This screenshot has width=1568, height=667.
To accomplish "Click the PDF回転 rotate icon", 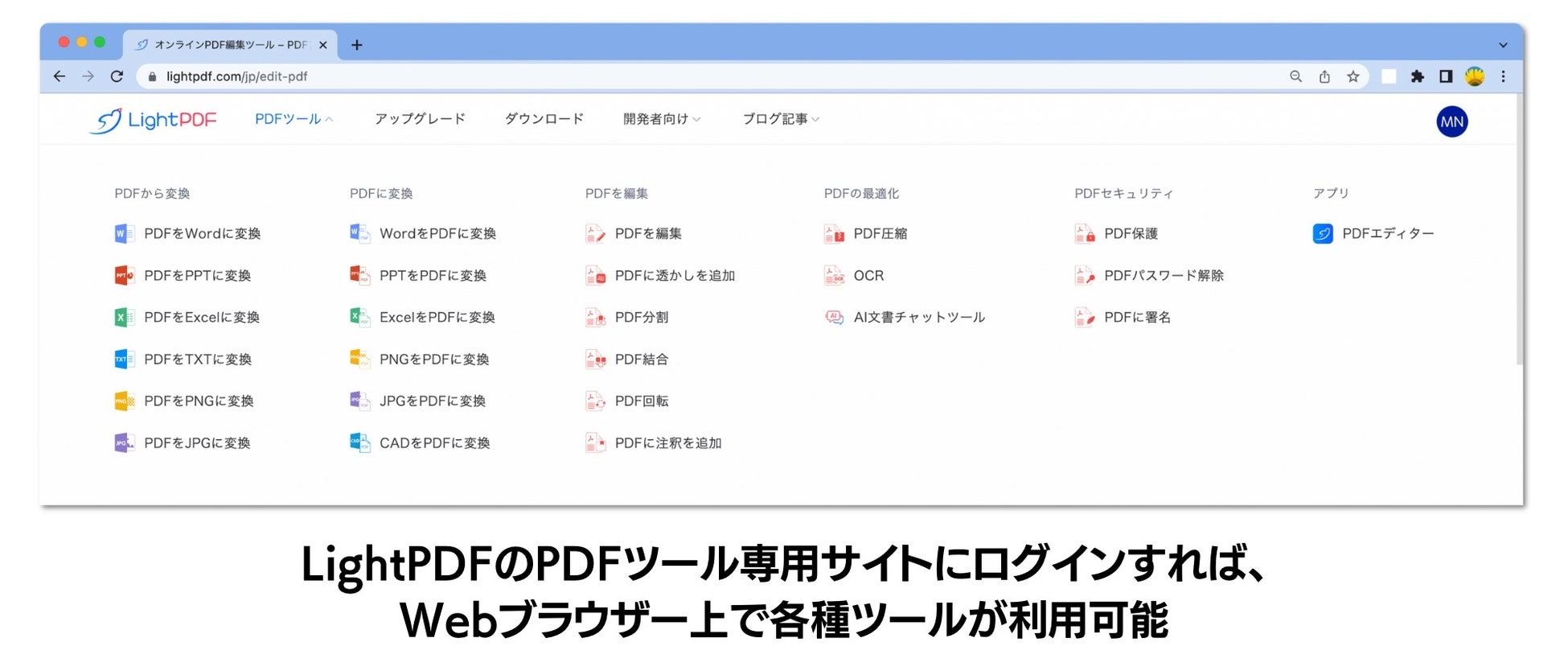I will coord(595,401).
